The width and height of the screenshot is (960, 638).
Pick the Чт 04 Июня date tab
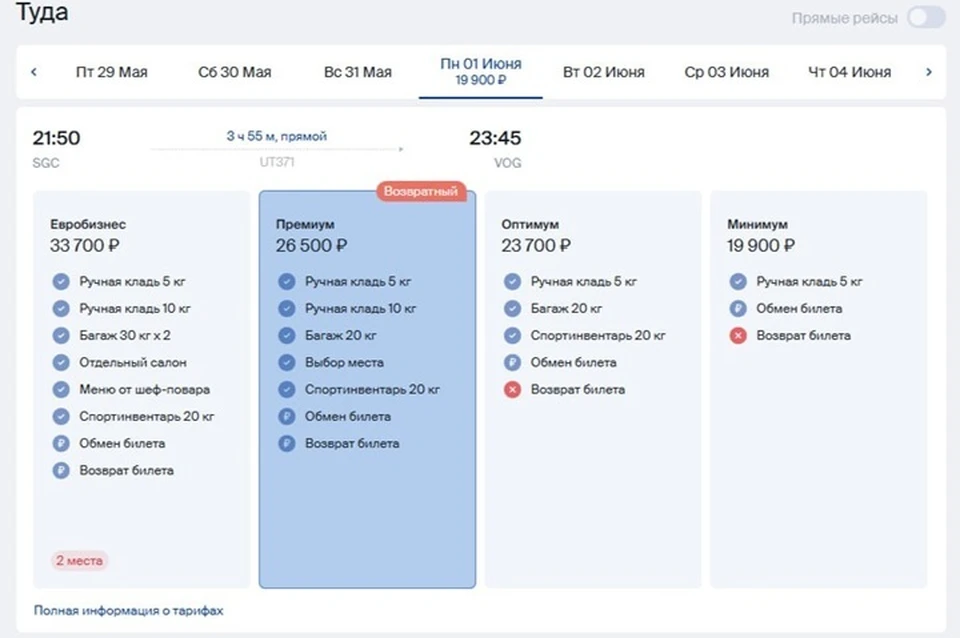pyautogui.click(x=849, y=72)
